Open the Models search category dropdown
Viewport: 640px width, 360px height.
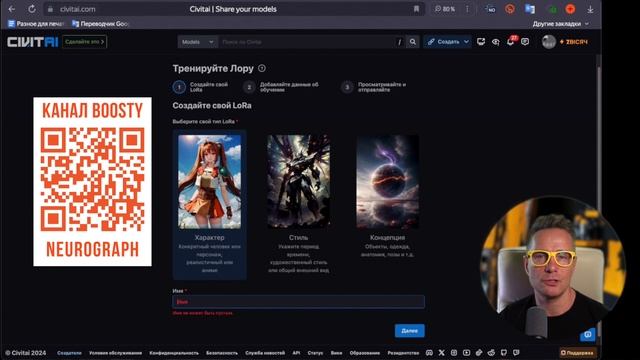tap(198, 42)
